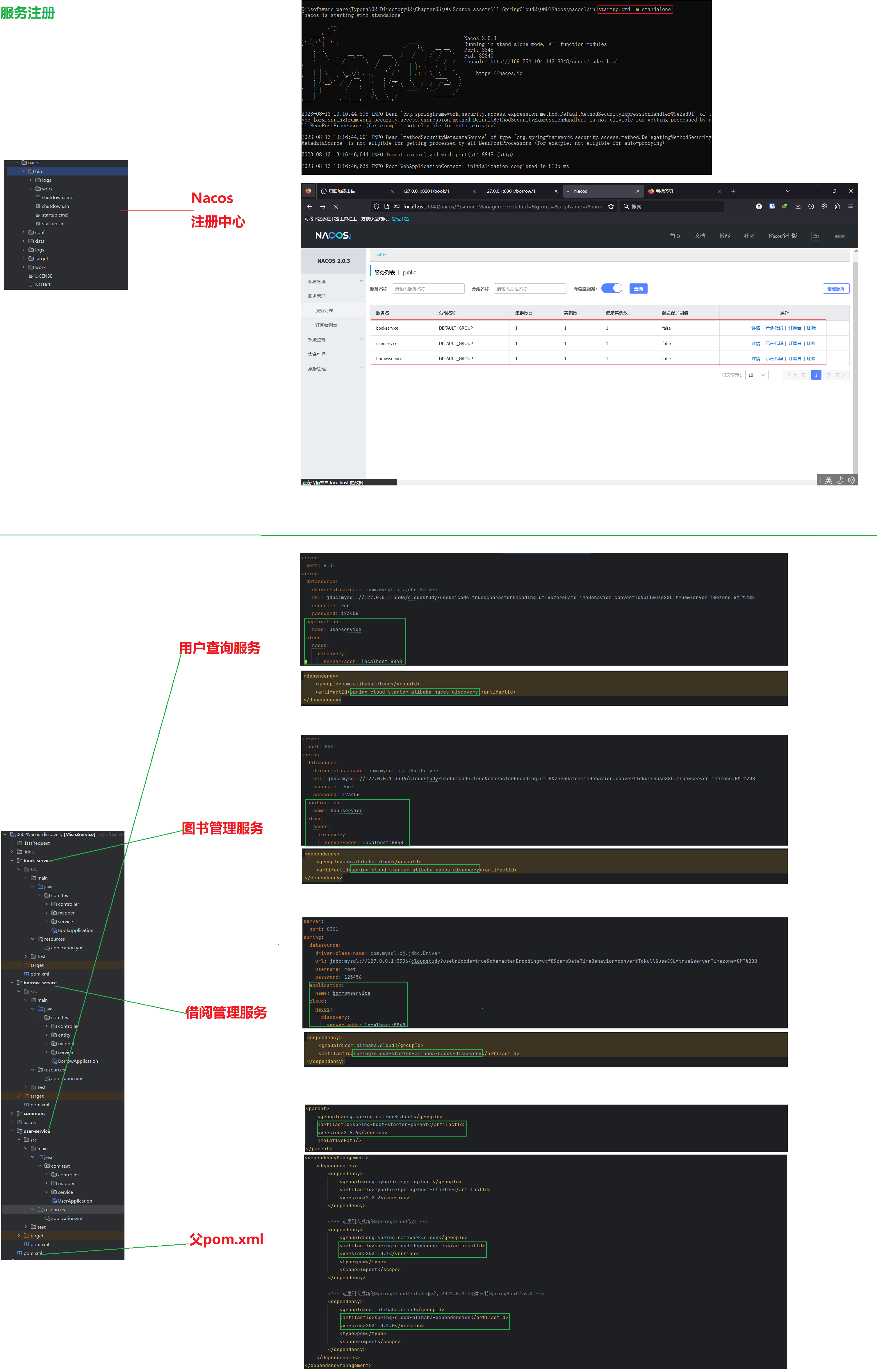The width and height of the screenshot is (877, 1372).
Task: Open the Firefox hamburger menu icon
Action: 850,207
